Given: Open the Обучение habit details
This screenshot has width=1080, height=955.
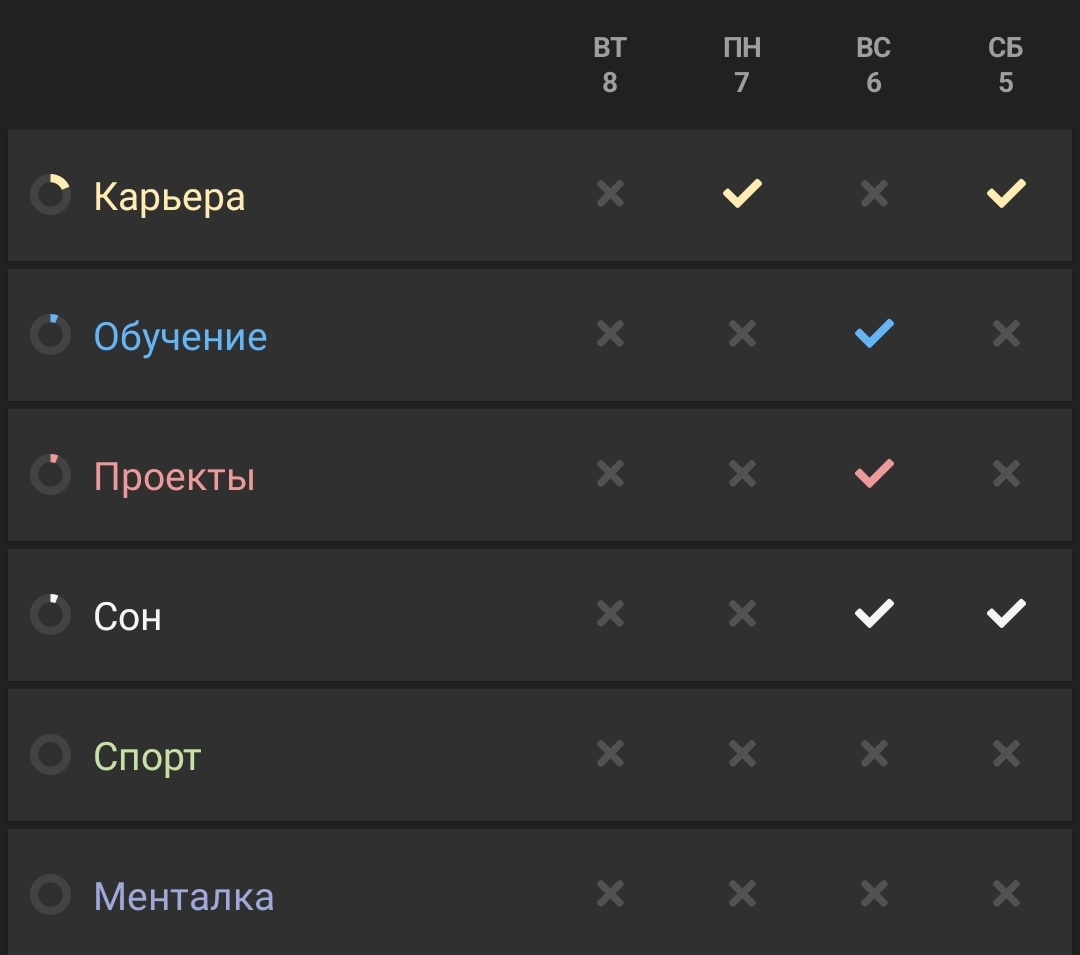Looking at the screenshot, I should tap(180, 337).
